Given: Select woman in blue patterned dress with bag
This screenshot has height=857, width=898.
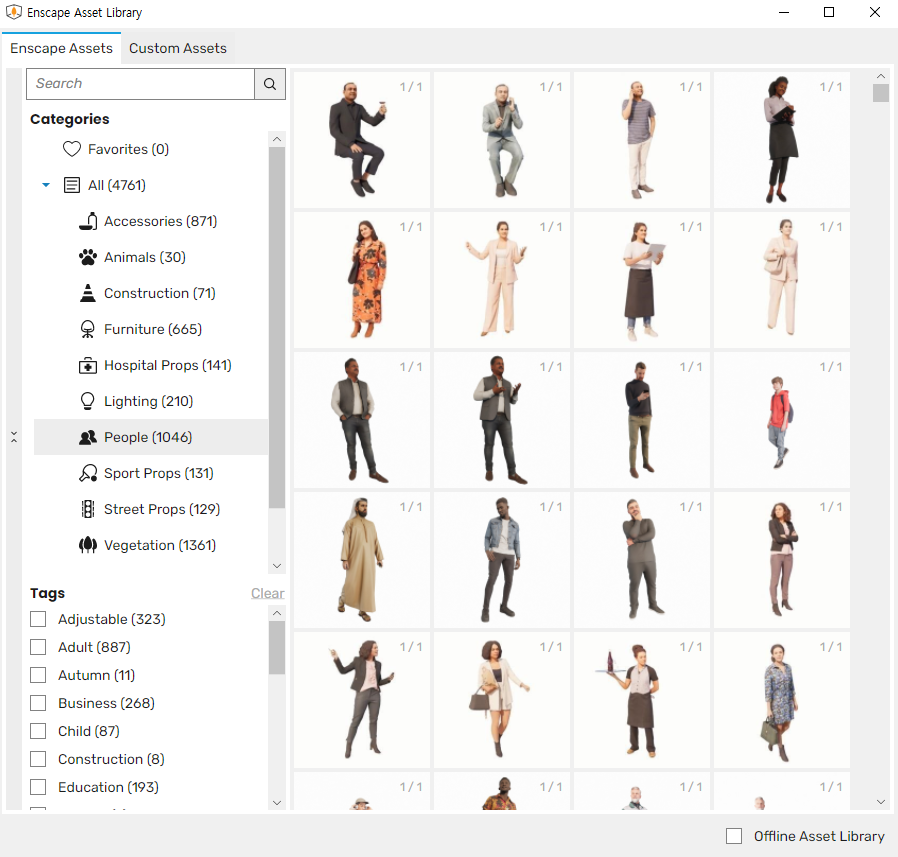Looking at the screenshot, I should (x=781, y=700).
